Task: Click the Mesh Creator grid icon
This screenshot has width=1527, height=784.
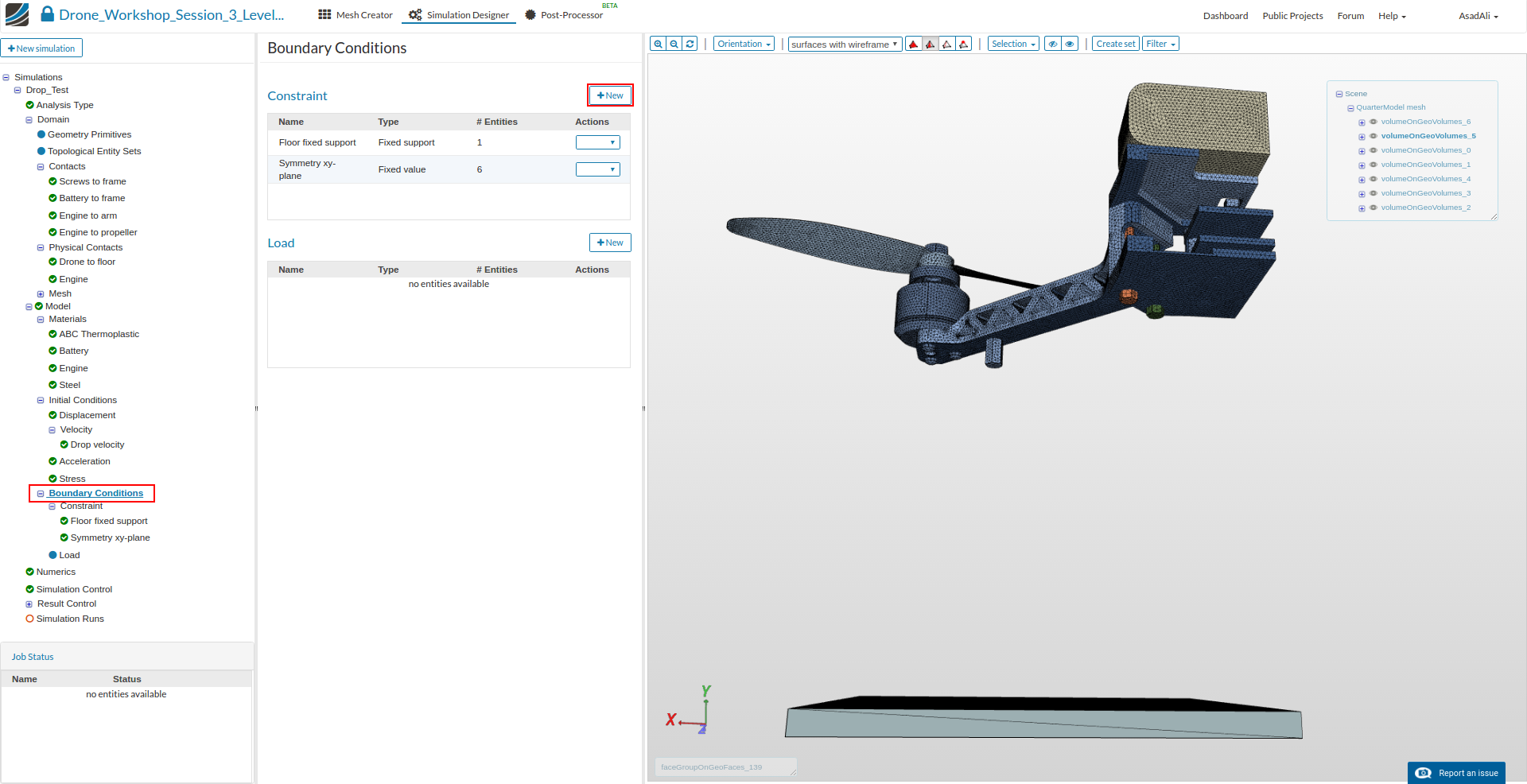Action: click(324, 15)
